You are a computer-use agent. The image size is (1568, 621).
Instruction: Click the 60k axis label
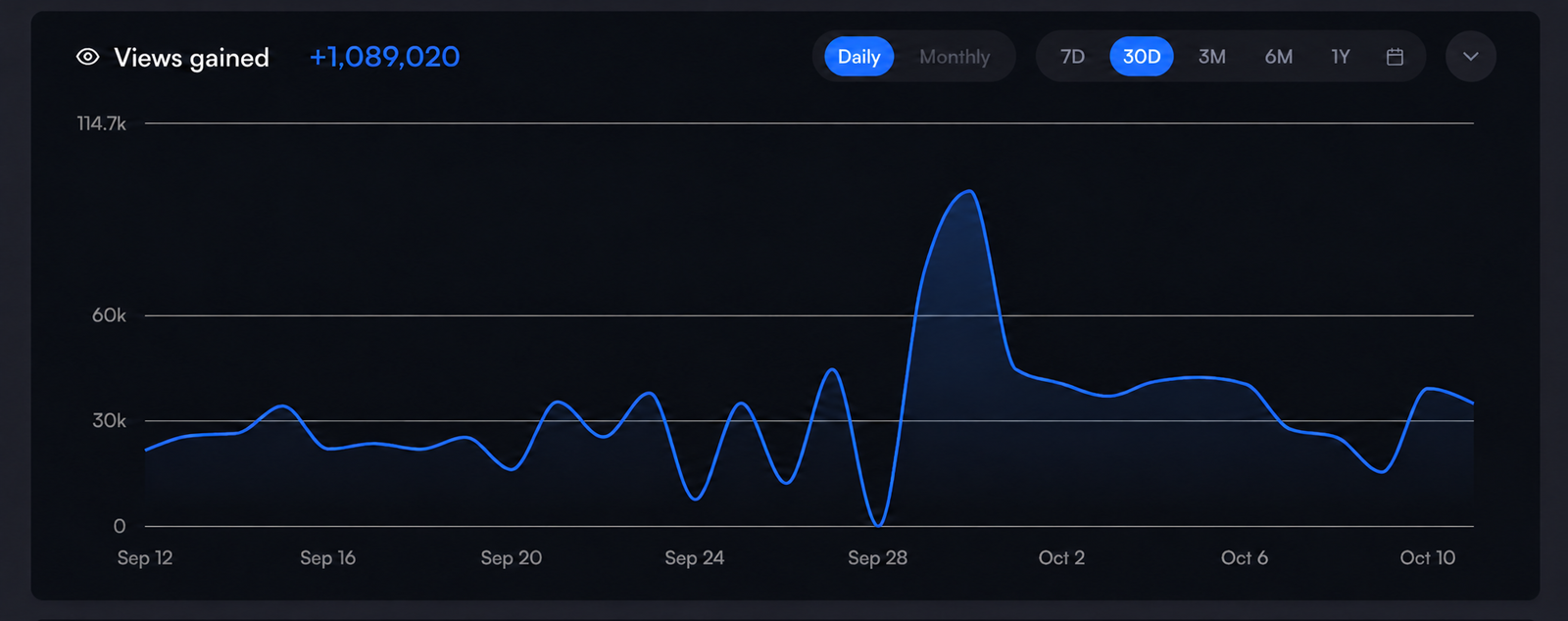coord(109,315)
